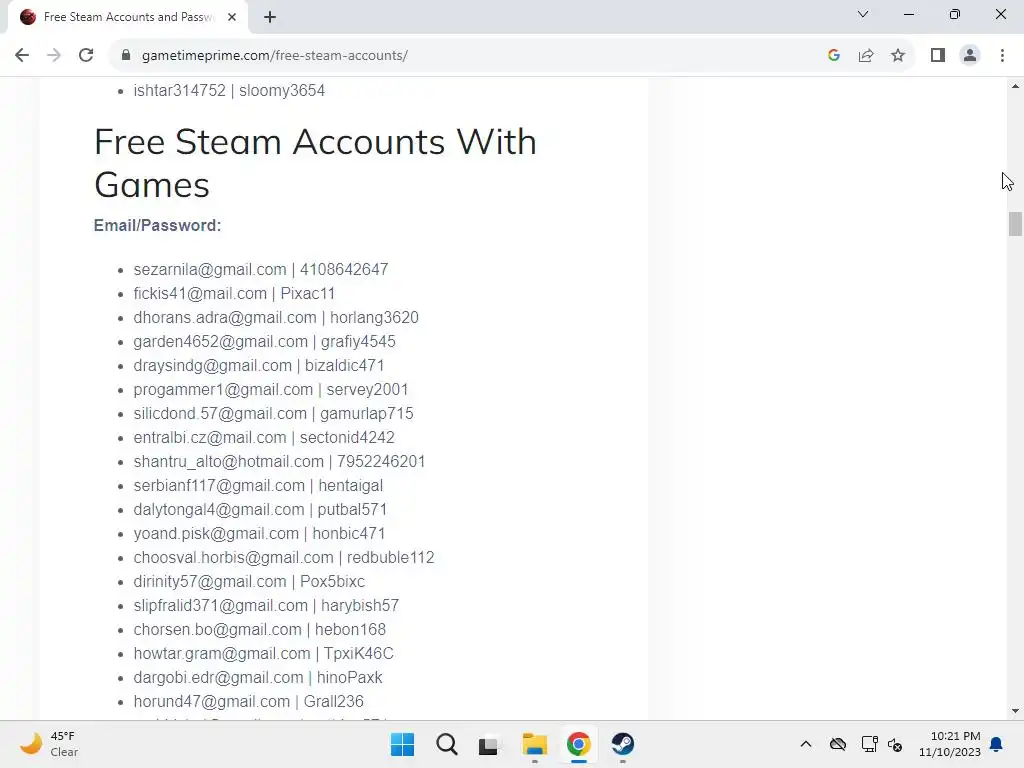Open the clock and date panel
The height and width of the screenshot is (768, 1024).
950,744
